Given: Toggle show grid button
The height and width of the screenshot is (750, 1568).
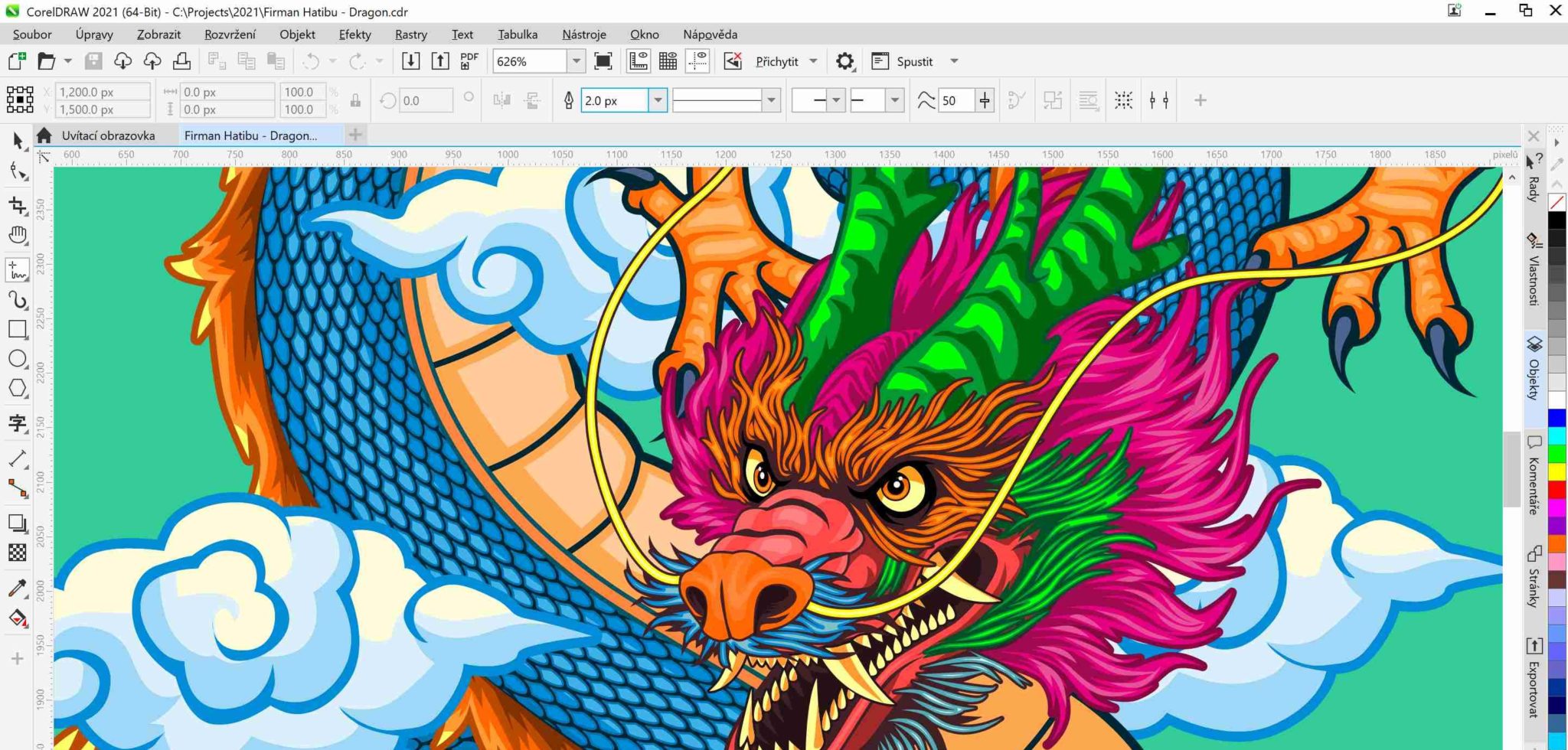Looking at the screenshot, I should 668,61.
